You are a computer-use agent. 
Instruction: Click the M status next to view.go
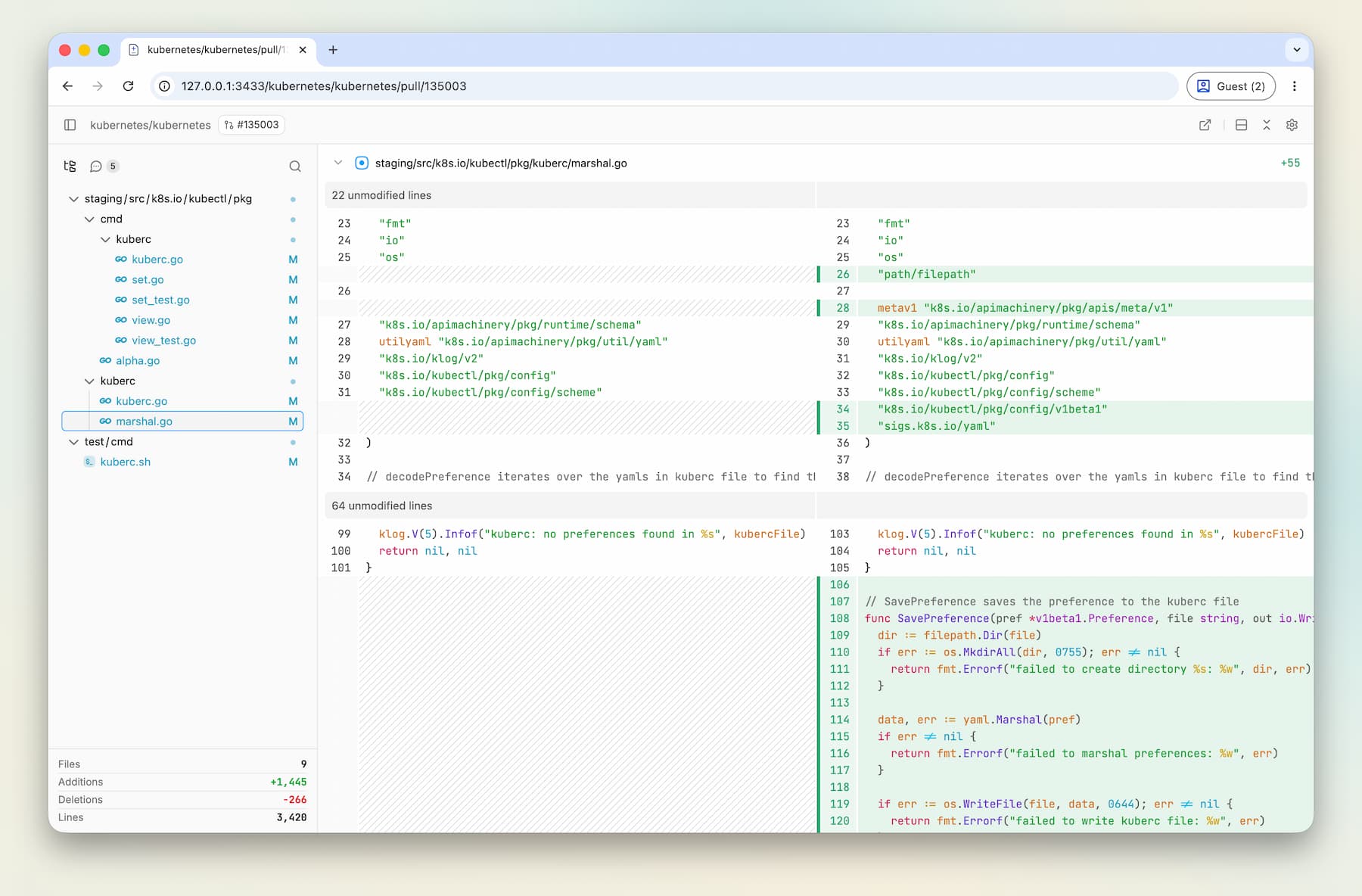pyautogui.click(x=293, y=320)
